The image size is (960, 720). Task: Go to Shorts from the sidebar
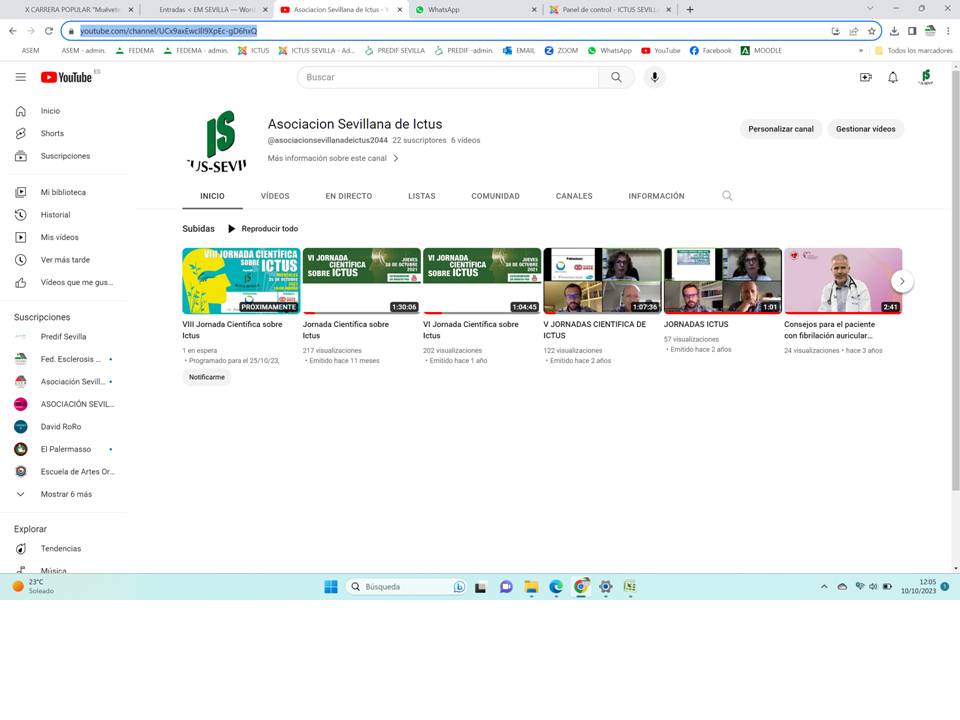(x=52, y=132)
